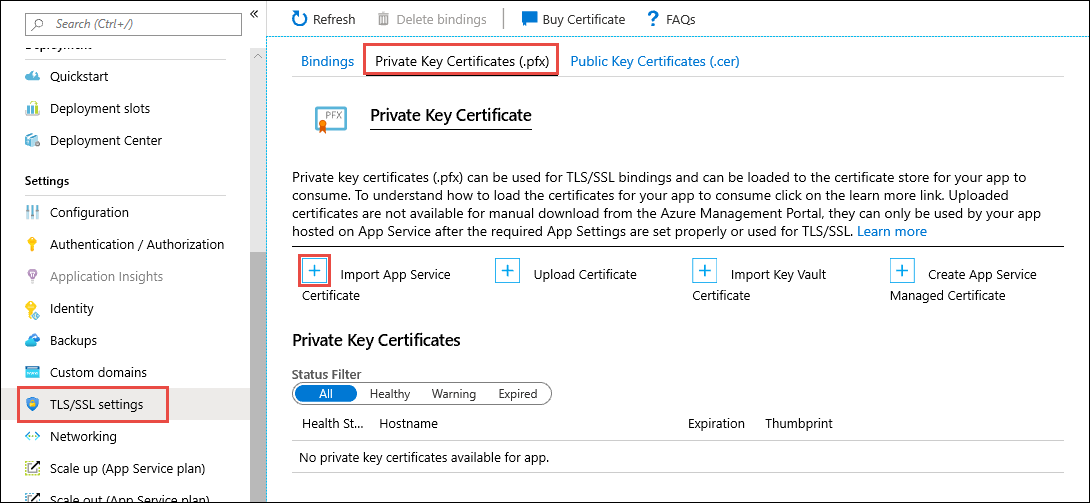
Task: Click the FAQs question mark icon
Action: coord(652,19)
